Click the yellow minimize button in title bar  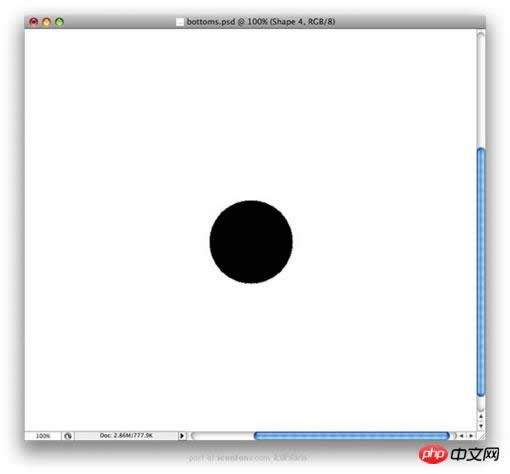click(46, 22)
